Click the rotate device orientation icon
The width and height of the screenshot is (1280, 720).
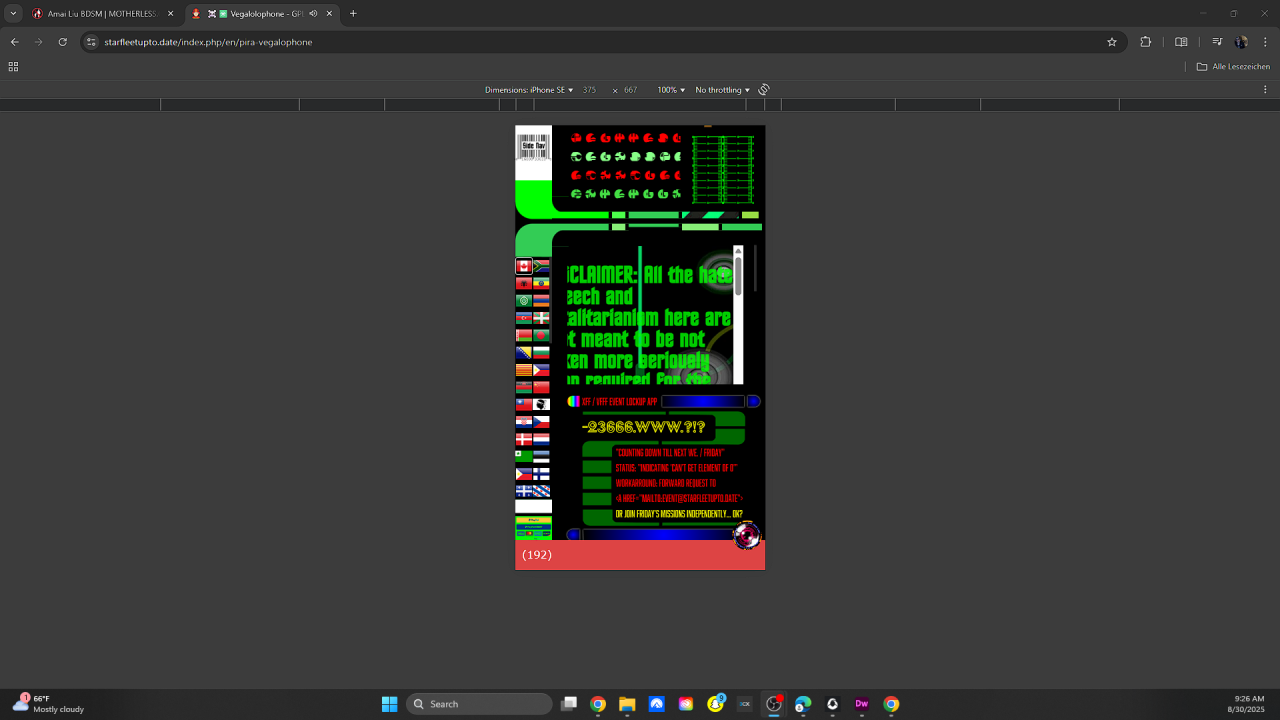click(x=764, y=90)
